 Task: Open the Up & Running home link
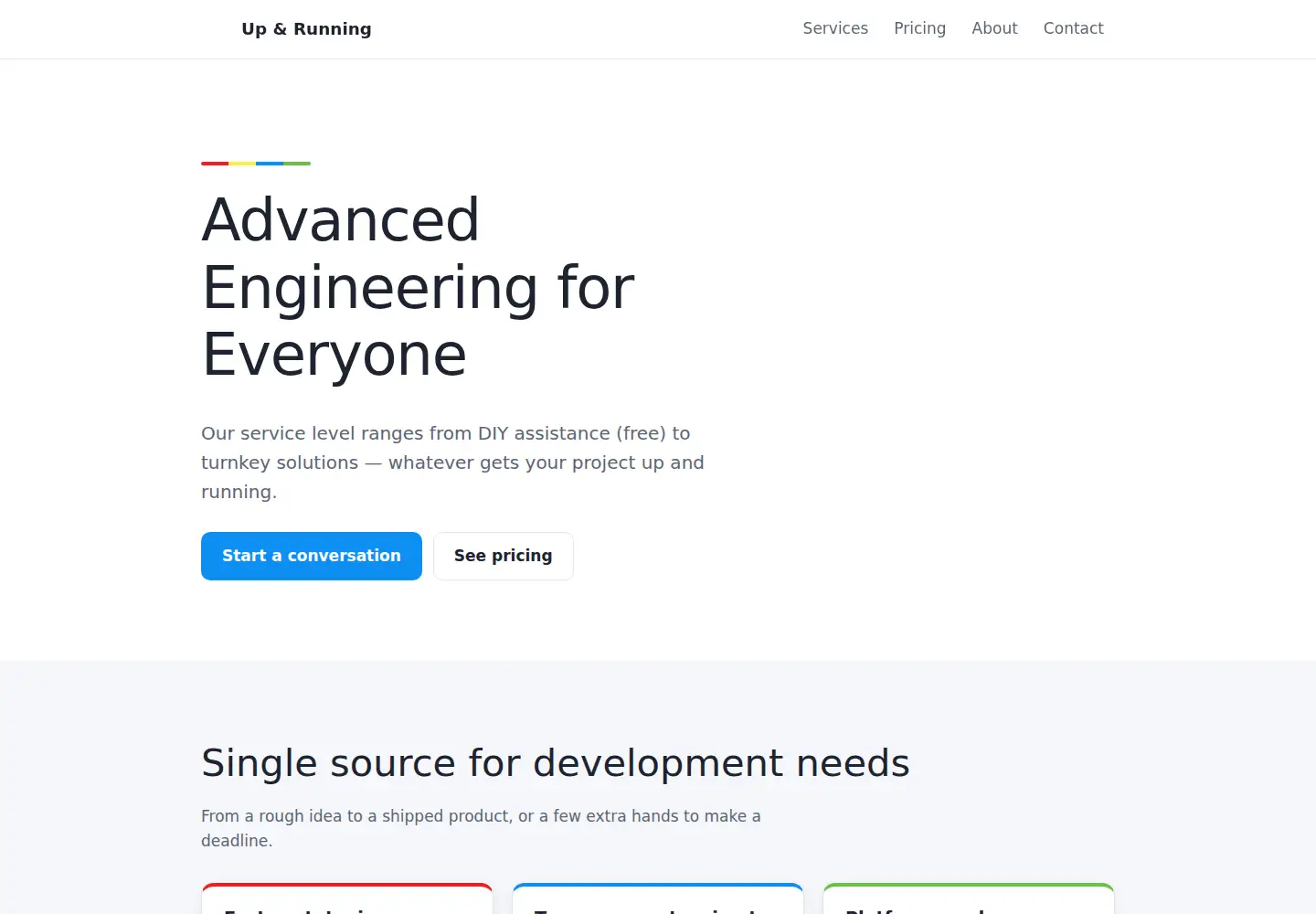tap(306, 29)
